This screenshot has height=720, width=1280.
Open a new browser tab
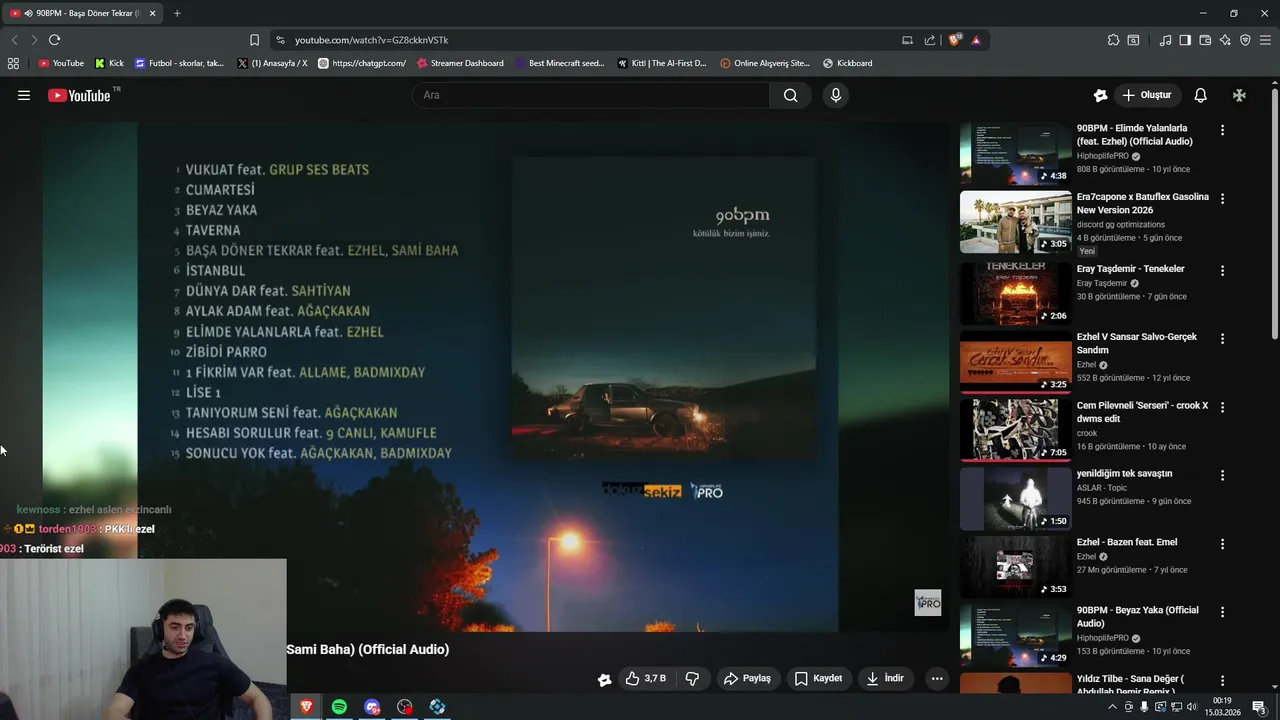pyautogui.click(x=177, y=13)
